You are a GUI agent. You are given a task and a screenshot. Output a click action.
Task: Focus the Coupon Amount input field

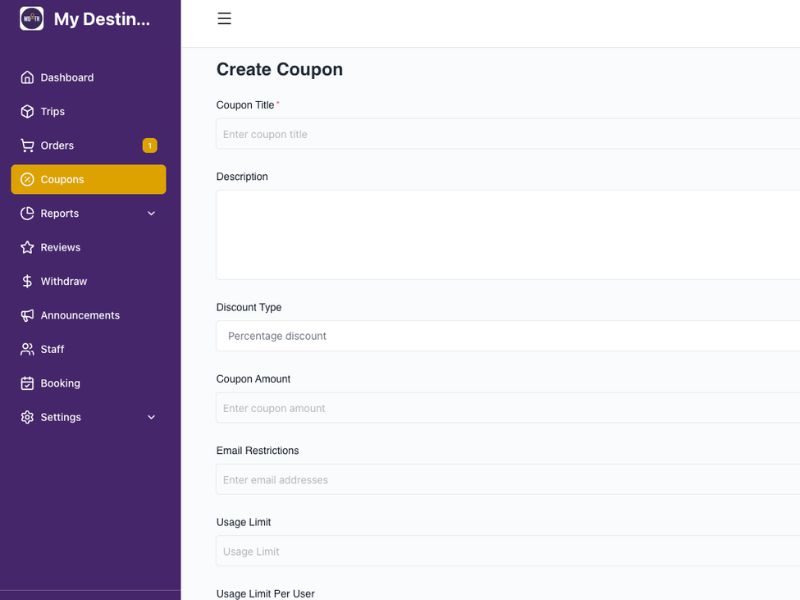pyautogui.click(x=508, y=408)
